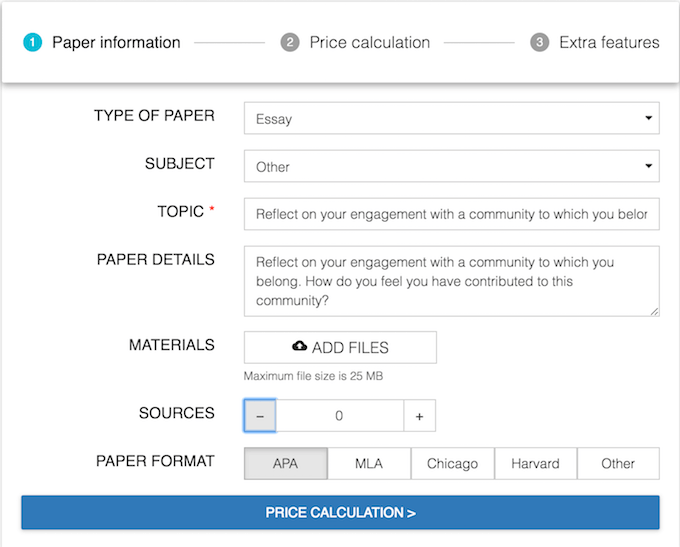Viewport: 680px width, 547px height.
Task: Pick Chicago paper format
Action: 452,464
